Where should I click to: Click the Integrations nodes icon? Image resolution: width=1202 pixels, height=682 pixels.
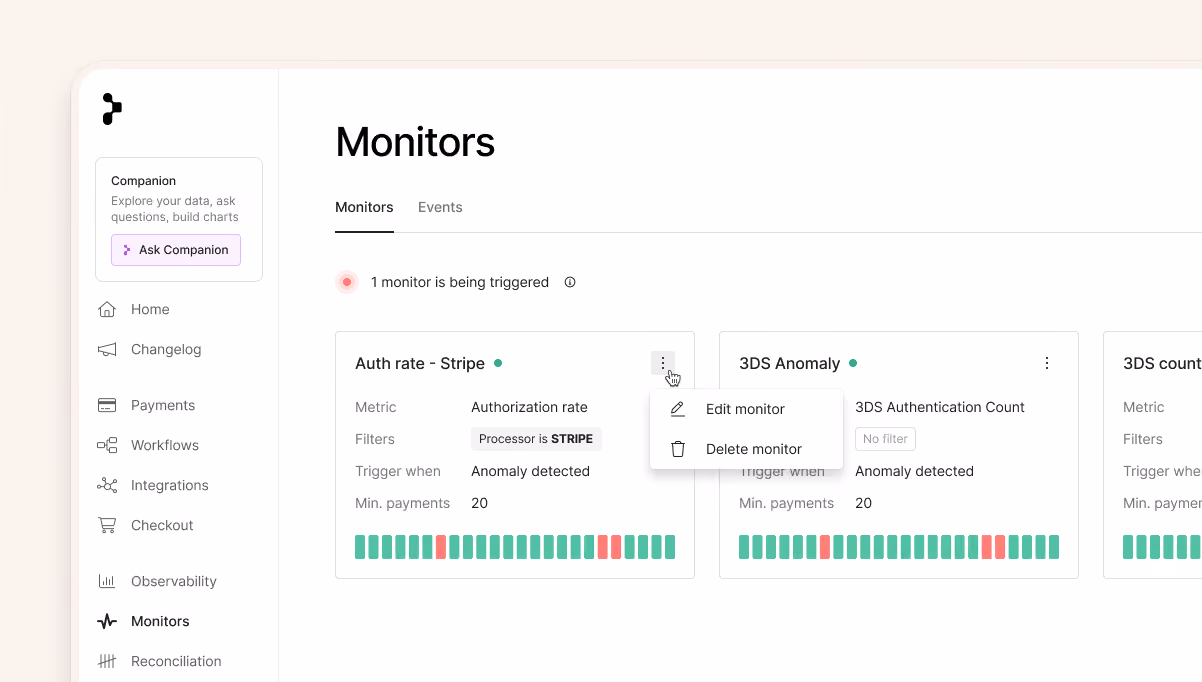[107, 485]
